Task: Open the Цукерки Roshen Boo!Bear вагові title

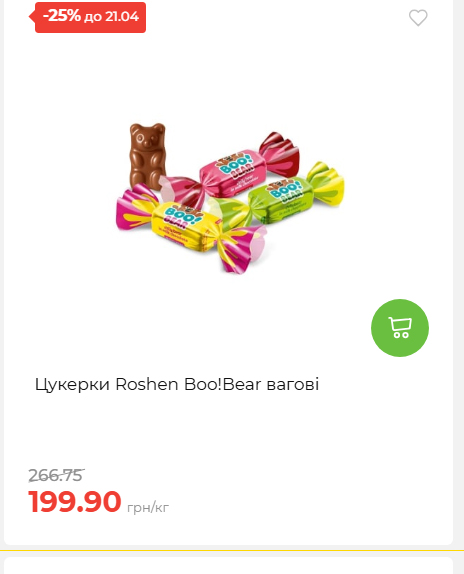Action: 177,384
